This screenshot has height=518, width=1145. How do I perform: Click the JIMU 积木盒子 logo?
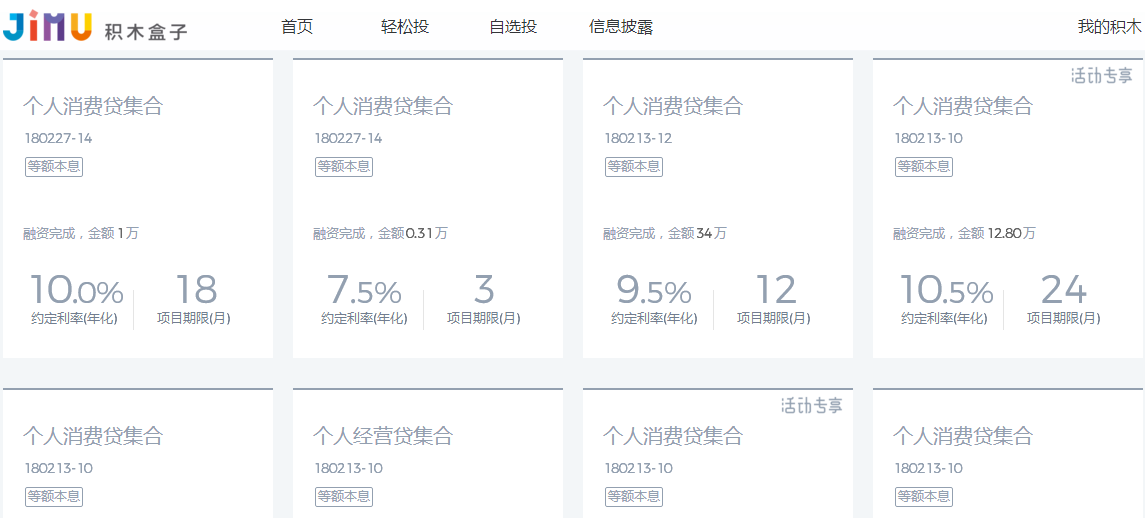tap(95, 26)
